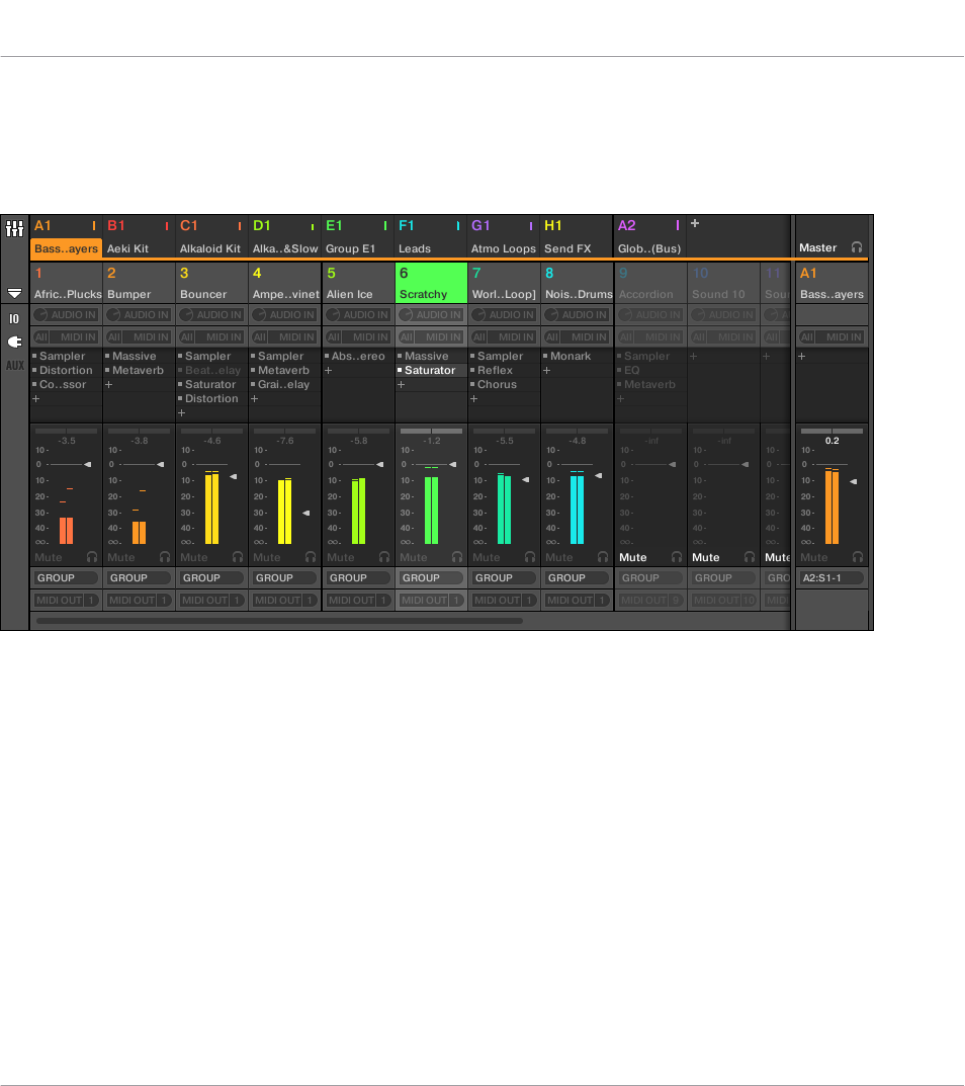
Task: Click the plug-in icon in left sidebar
Action: (14, 342)
